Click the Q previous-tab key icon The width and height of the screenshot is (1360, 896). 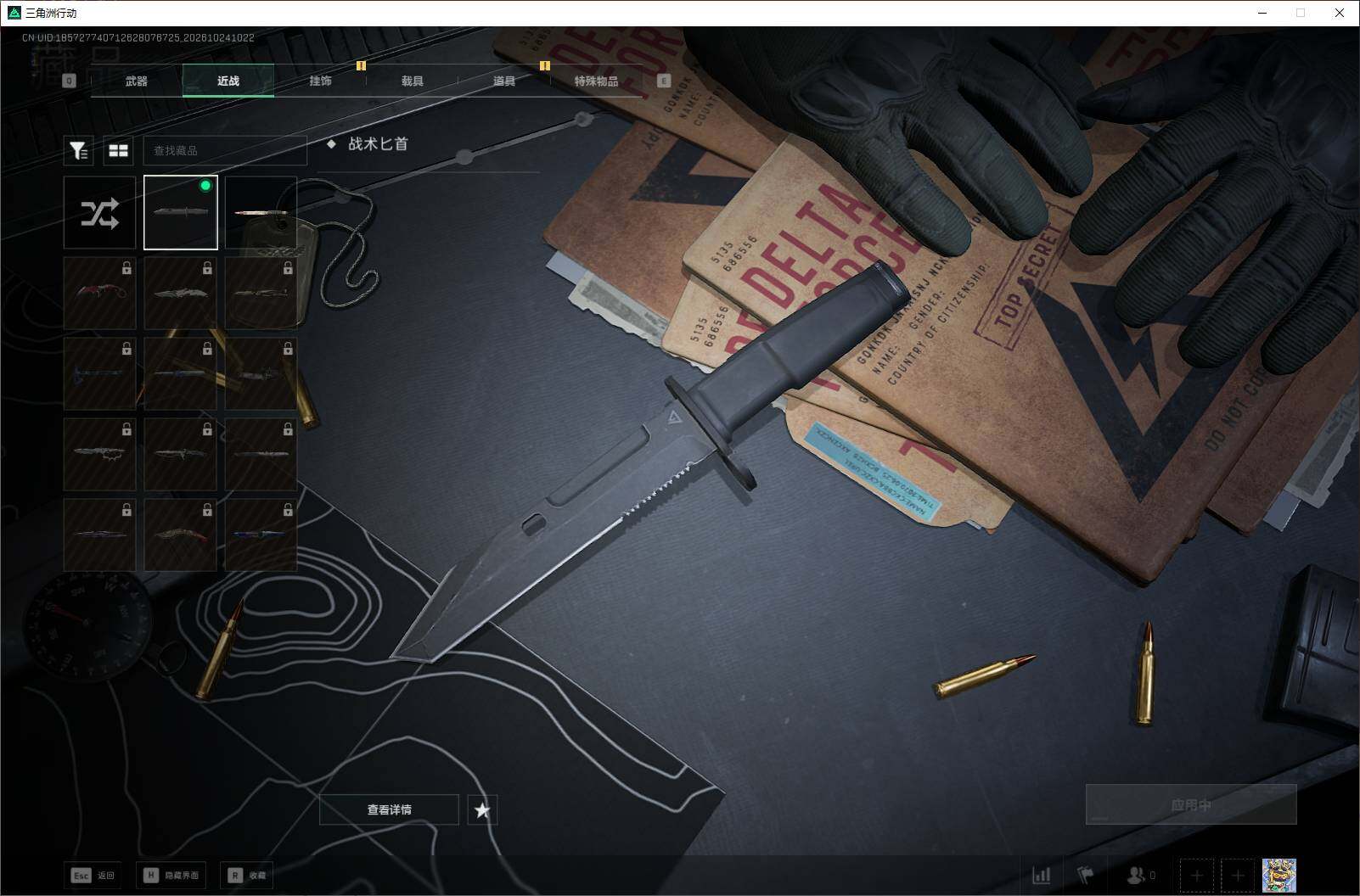click(70, 81)
